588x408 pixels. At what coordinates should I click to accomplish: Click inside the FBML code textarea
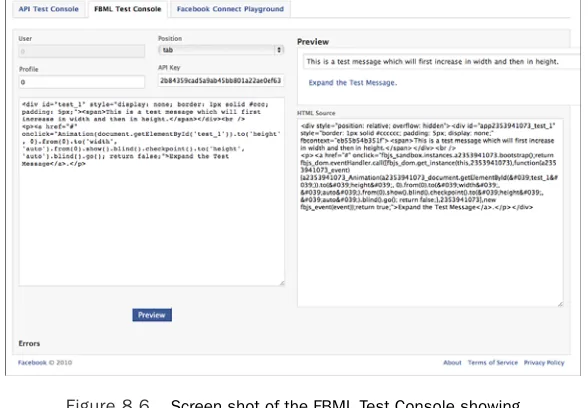pyautogui.click(x=152, y=192)
